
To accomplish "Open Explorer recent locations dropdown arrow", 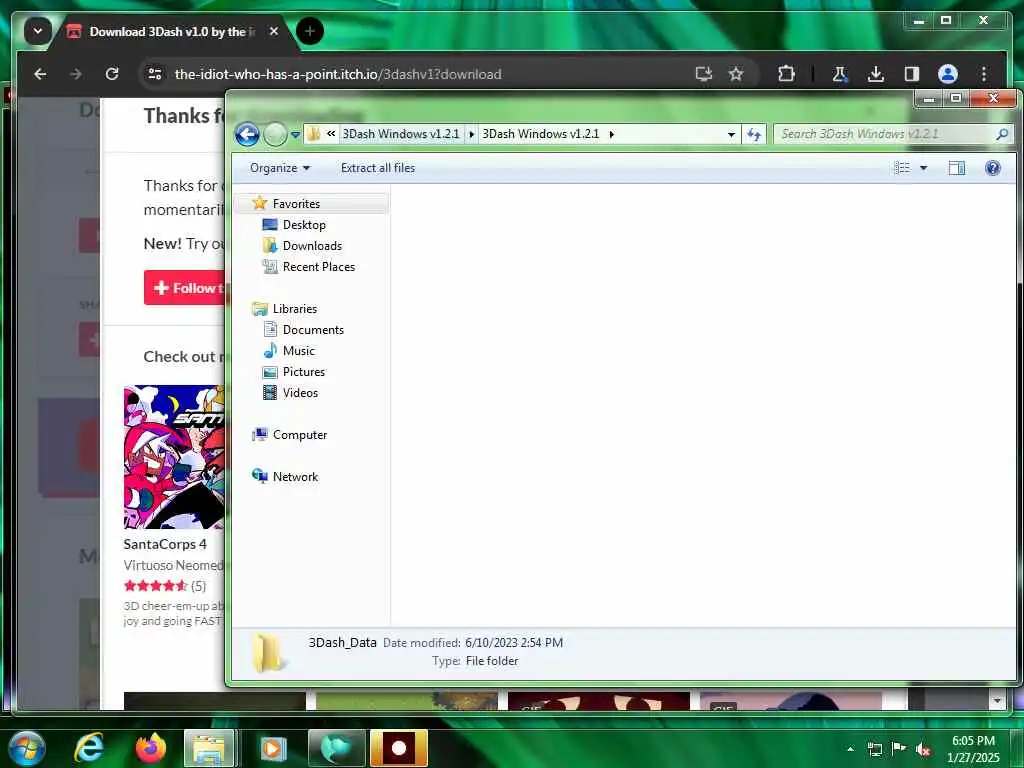I will coord(295,135).
